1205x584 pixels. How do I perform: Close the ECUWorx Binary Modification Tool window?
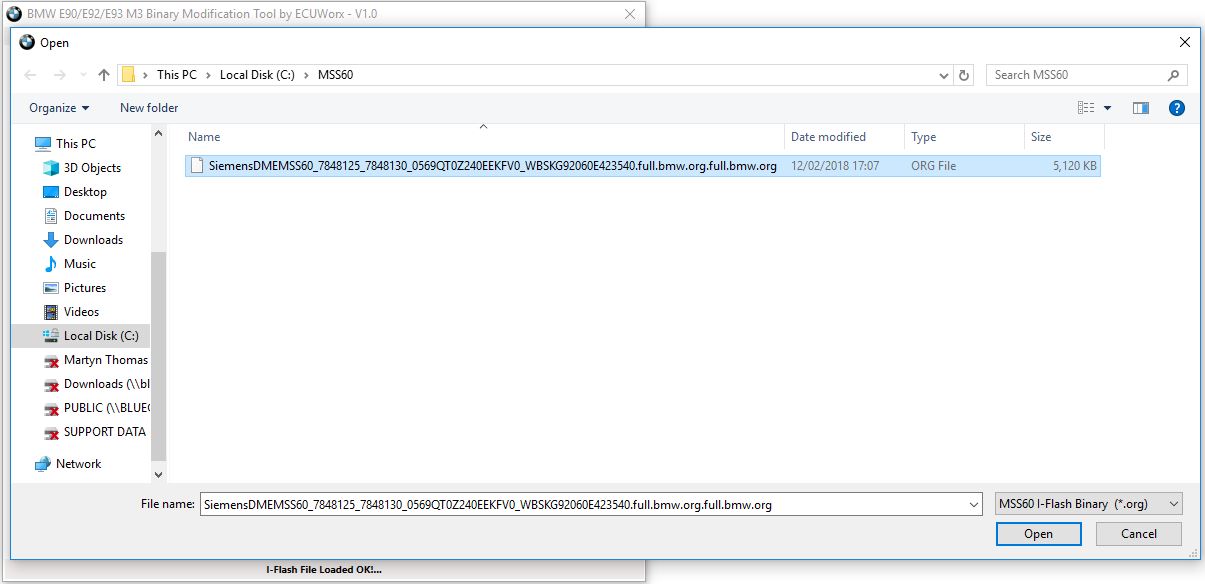pos(630,14)
